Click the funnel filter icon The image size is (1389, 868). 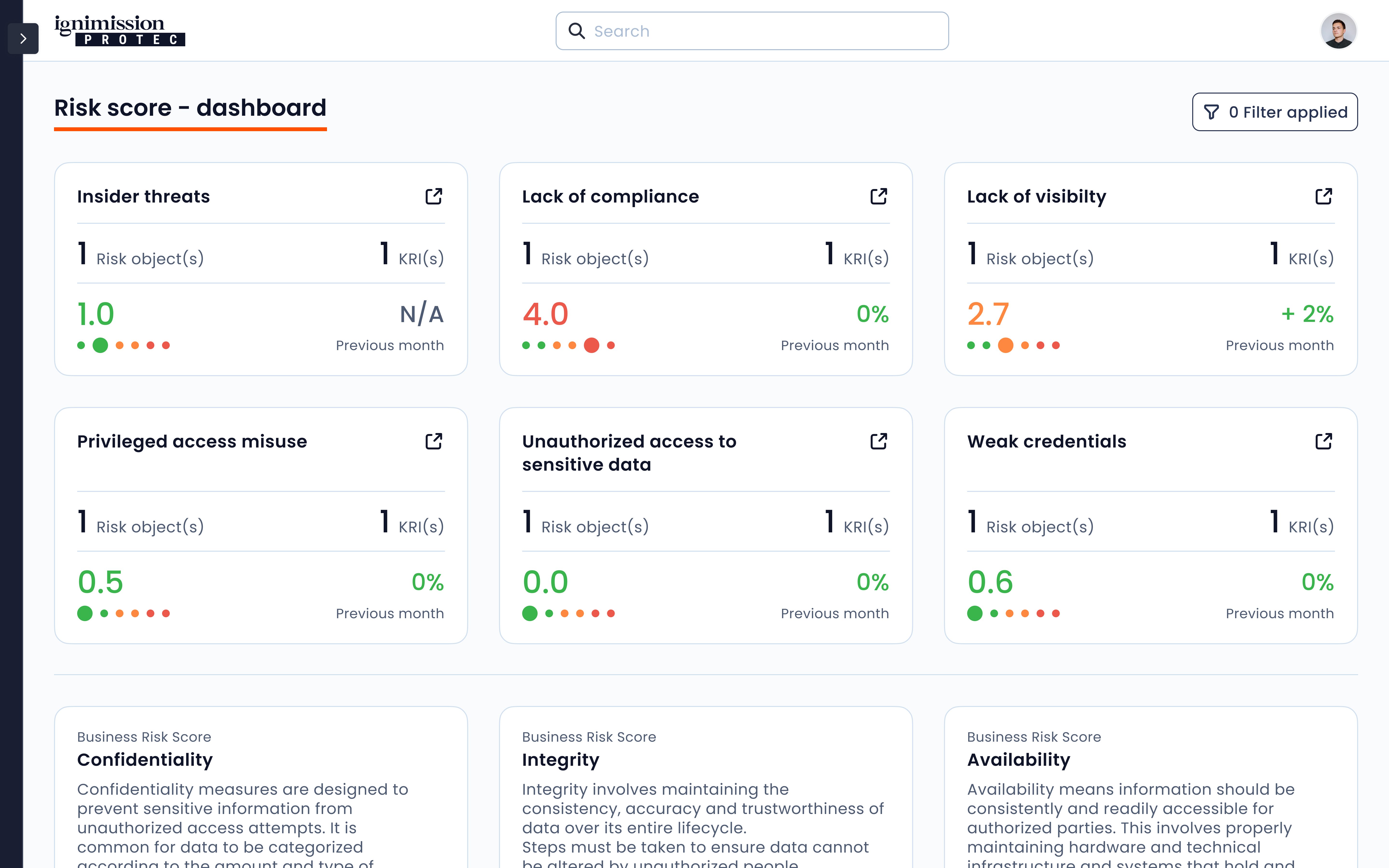click(x=1211, y=112)
